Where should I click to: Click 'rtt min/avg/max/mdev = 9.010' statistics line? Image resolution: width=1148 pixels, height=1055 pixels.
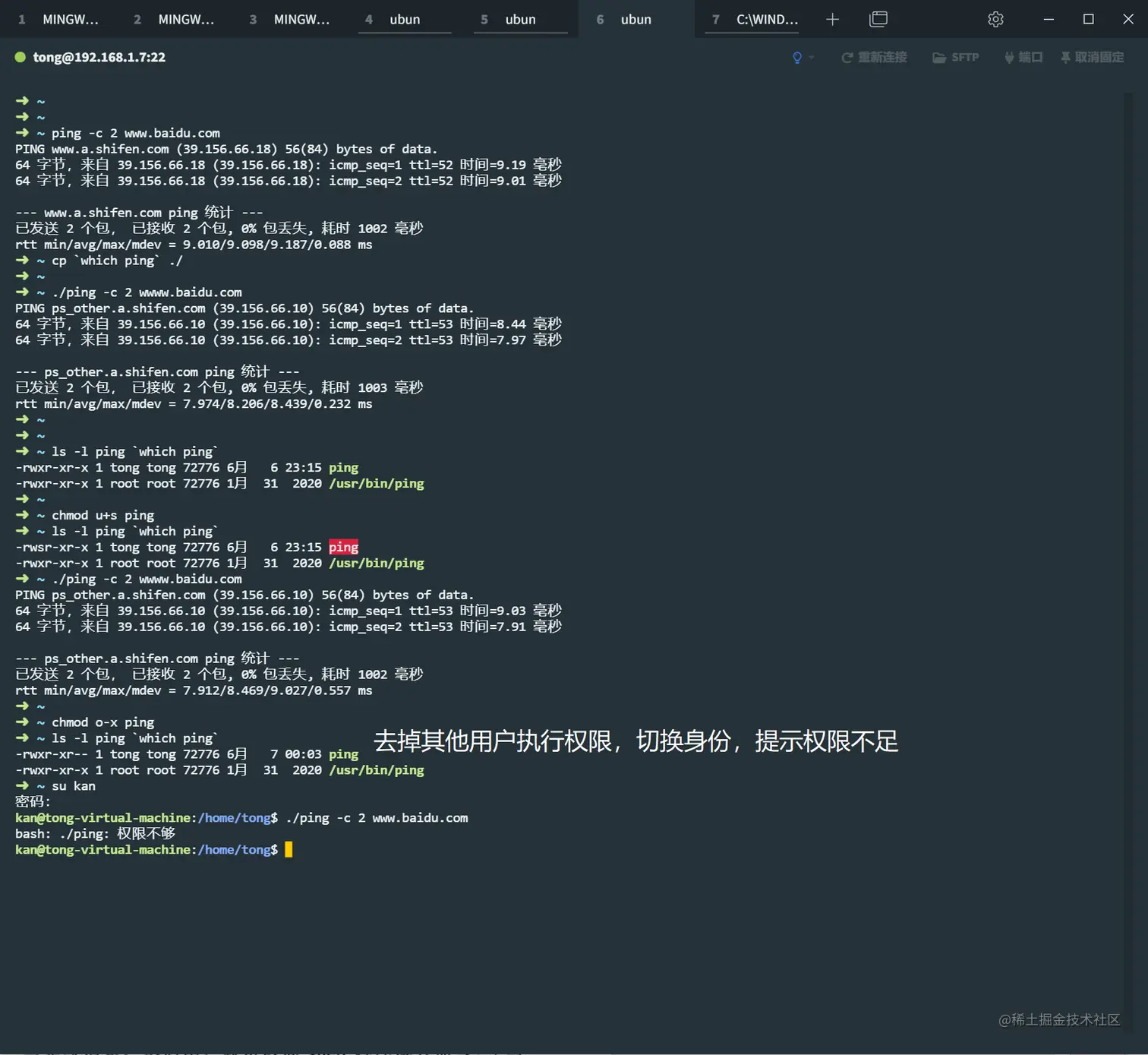point(194,245)
